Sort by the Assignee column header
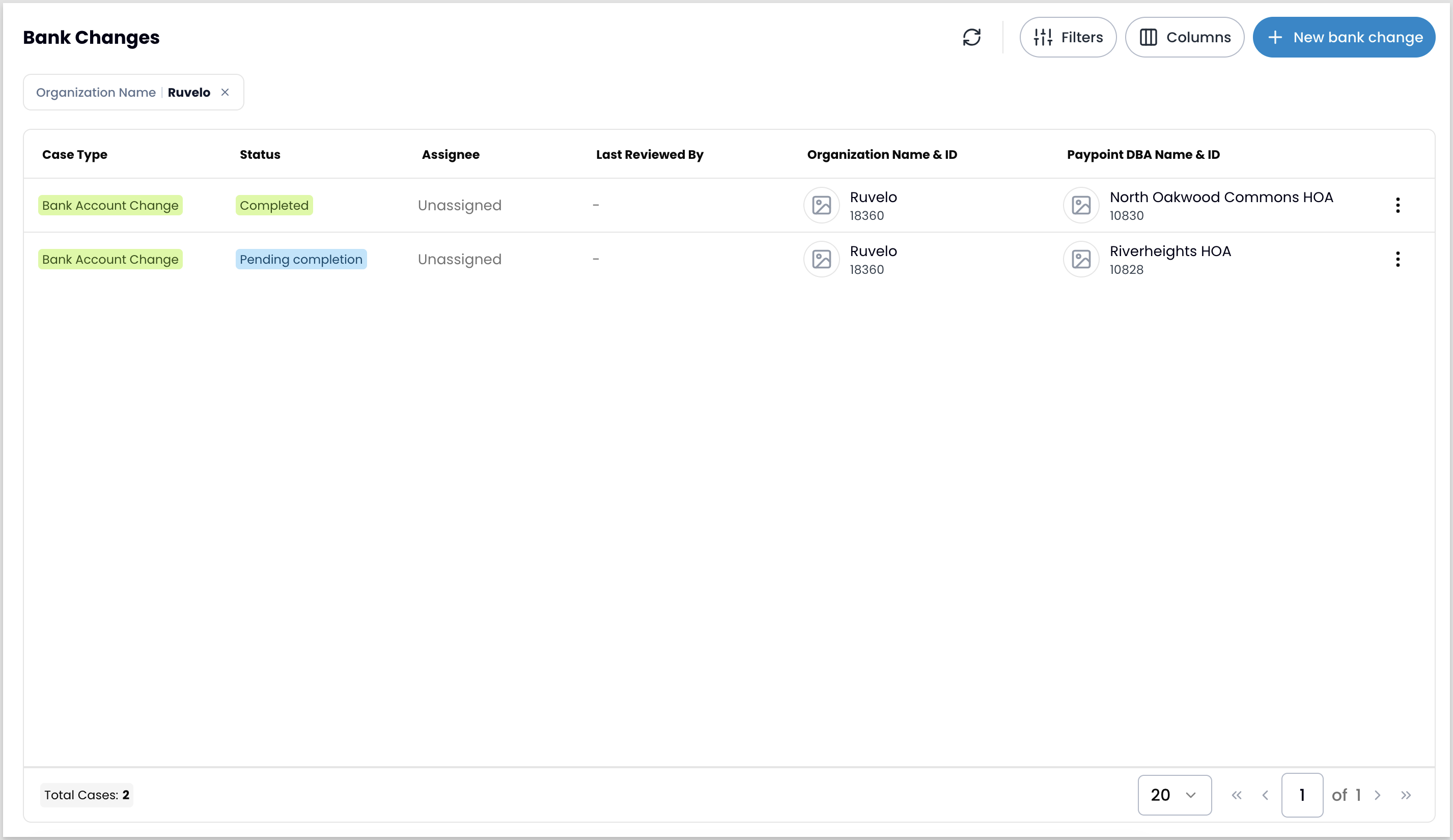Screen dimensions: 1453x840 point(451,155)
